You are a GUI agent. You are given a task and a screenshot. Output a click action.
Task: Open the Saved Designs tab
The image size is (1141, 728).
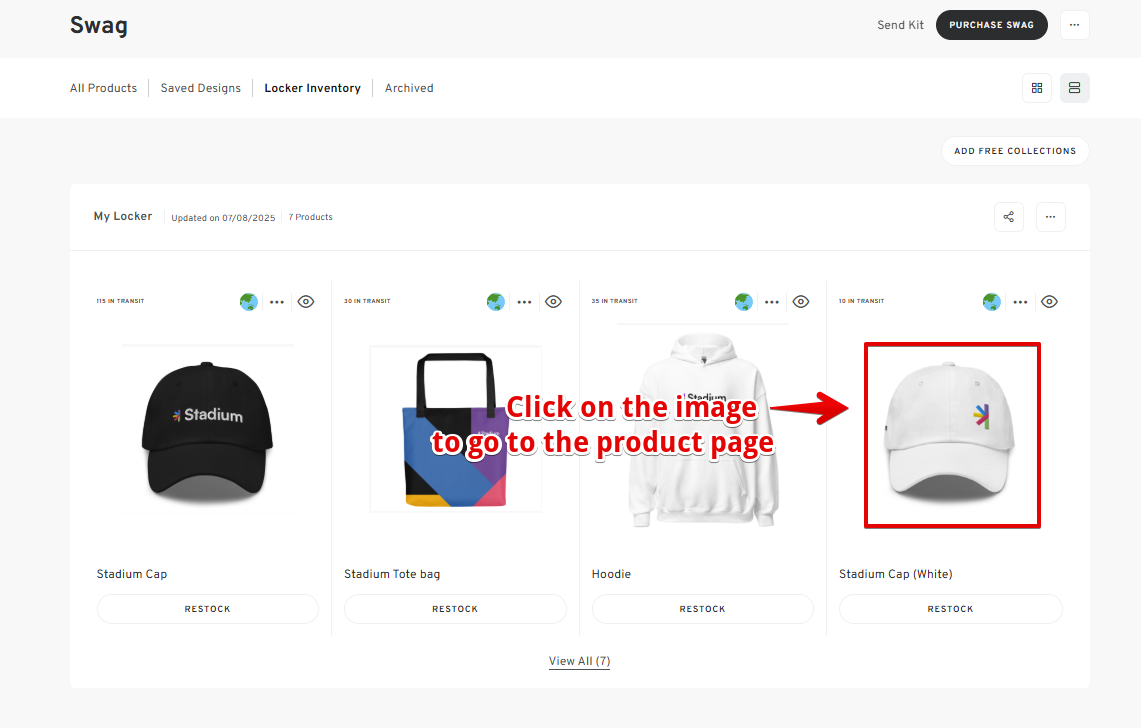pos(201,88)
